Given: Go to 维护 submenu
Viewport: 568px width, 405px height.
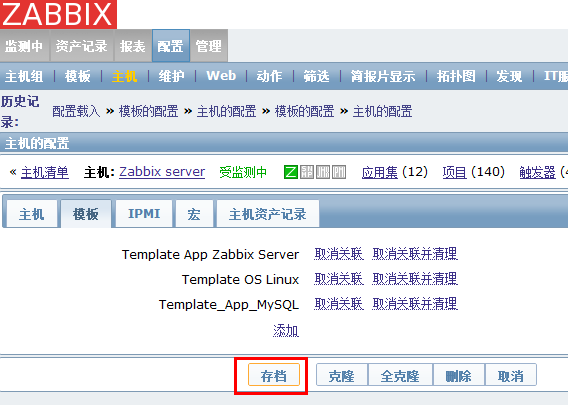Looking at the screenshot, I should click(x=172, y=76).
